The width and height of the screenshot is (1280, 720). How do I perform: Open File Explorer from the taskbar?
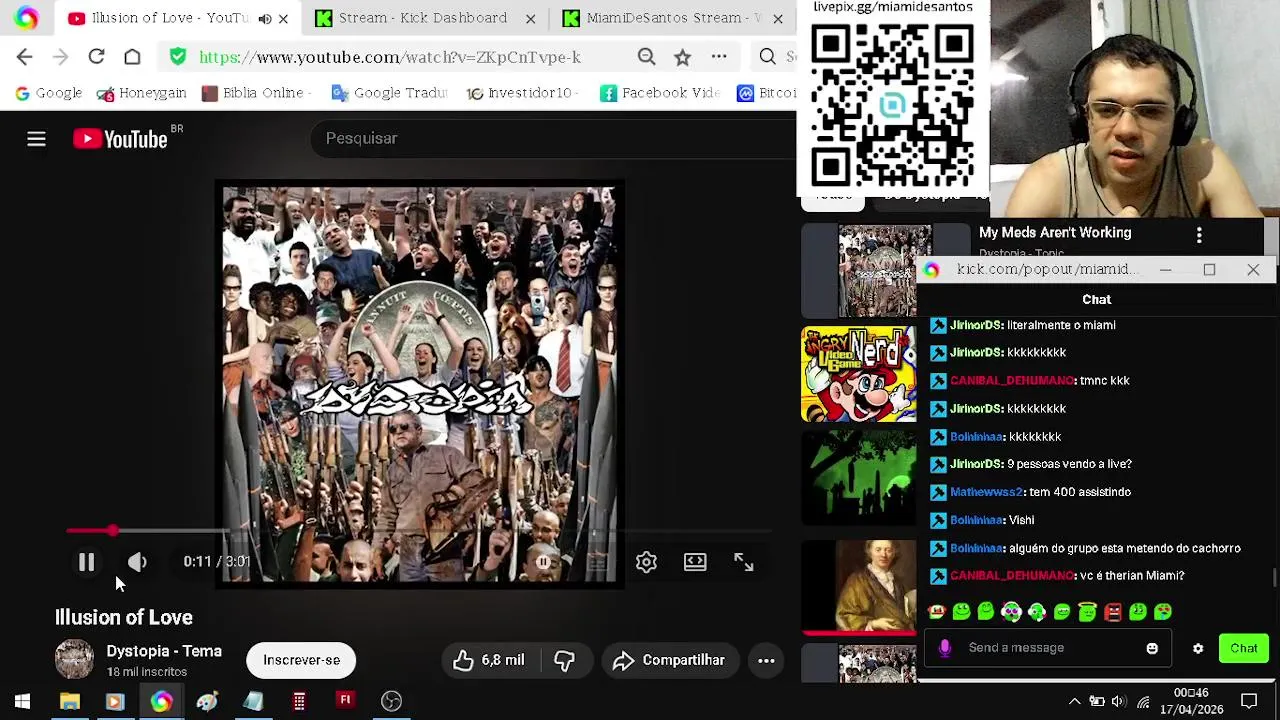pyautogui.click(x=69, y=701)
